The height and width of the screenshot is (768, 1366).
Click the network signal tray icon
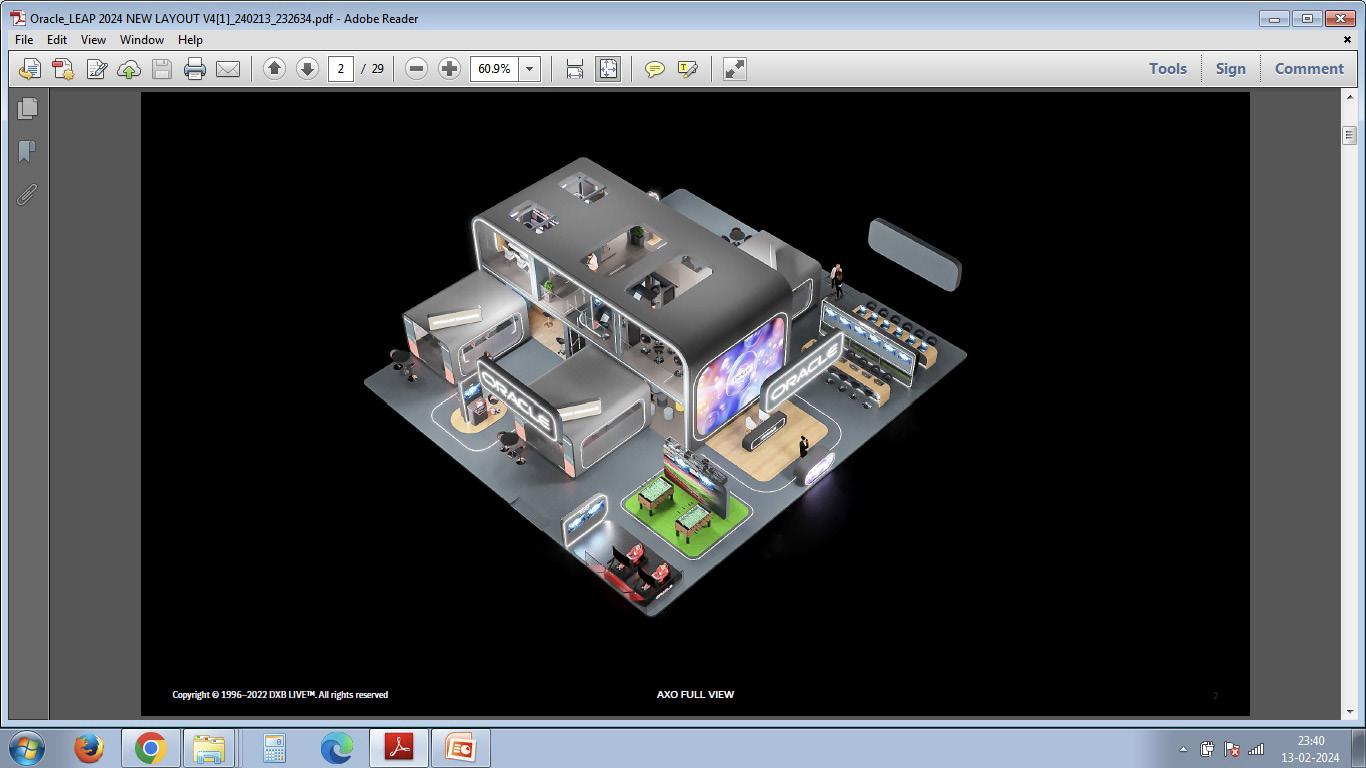click(1257, 749)
